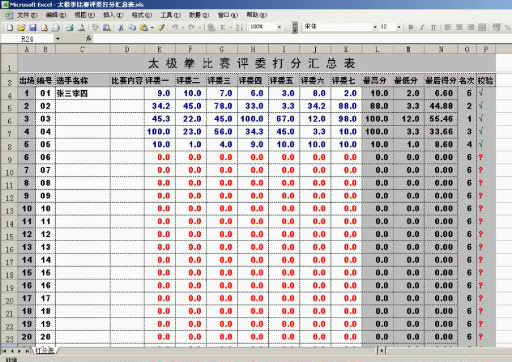Click the Undo arrow icon
Image resolution: width=512 pixels, height=362 pixels.
tap(175, 28)
